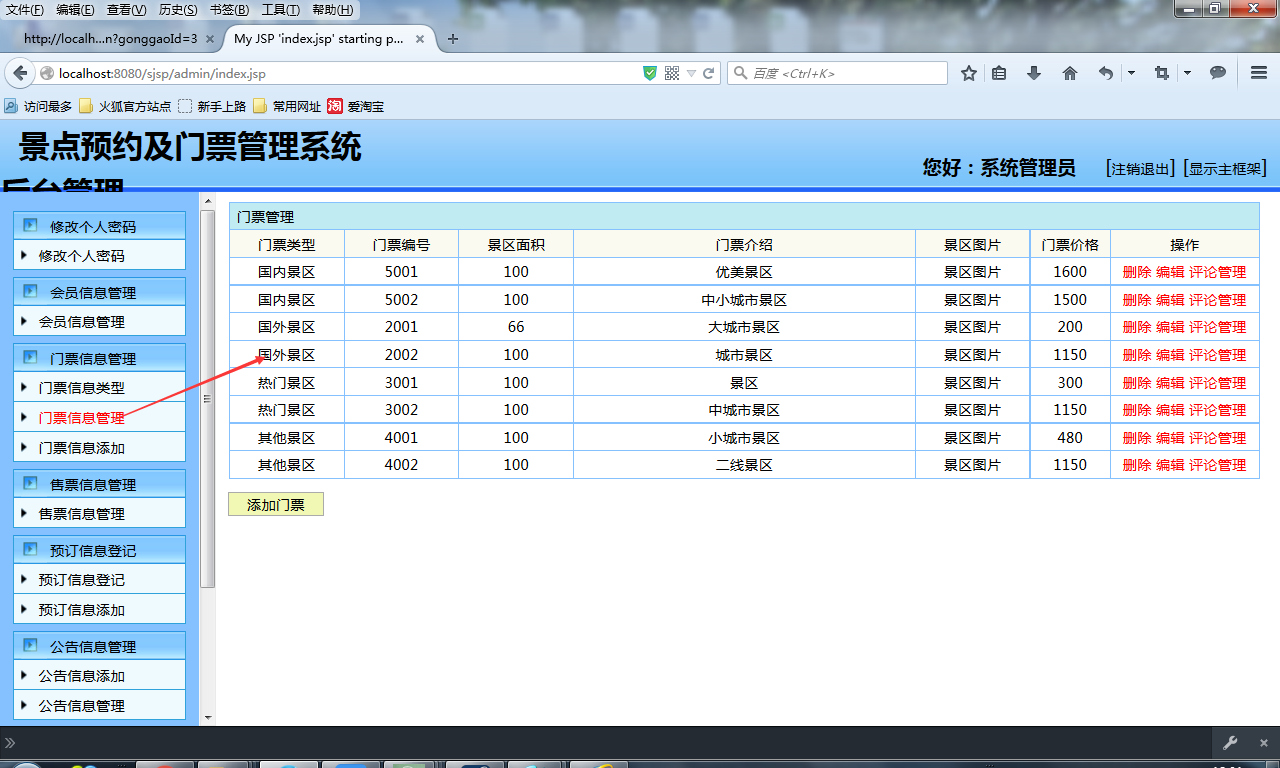Open dropdown arrow next to screenshot icon
This screenshot has height=768, width=1280.
click(1187, 73)
